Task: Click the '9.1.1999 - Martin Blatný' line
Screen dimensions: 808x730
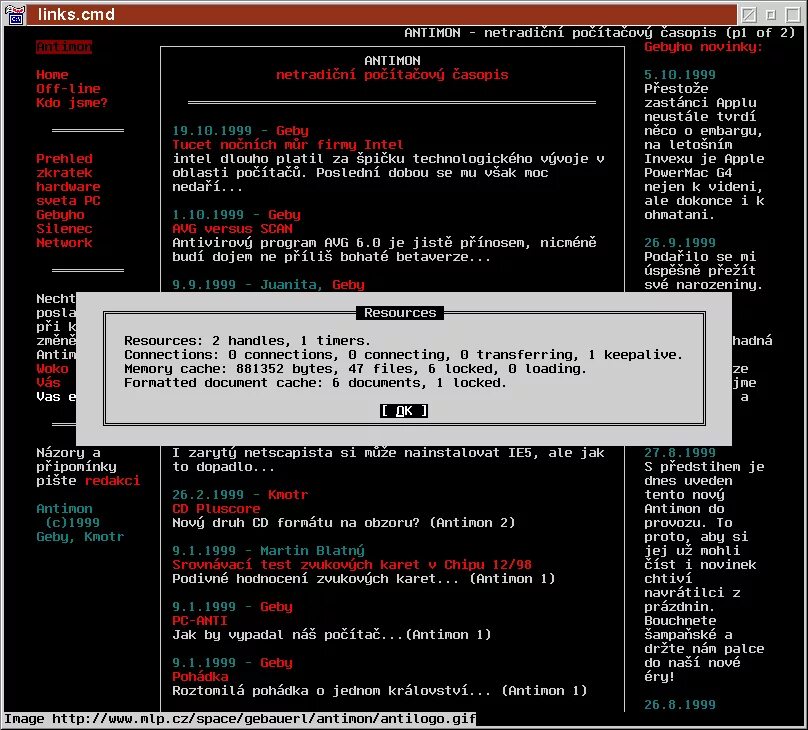Action: (x=268, y=551)
